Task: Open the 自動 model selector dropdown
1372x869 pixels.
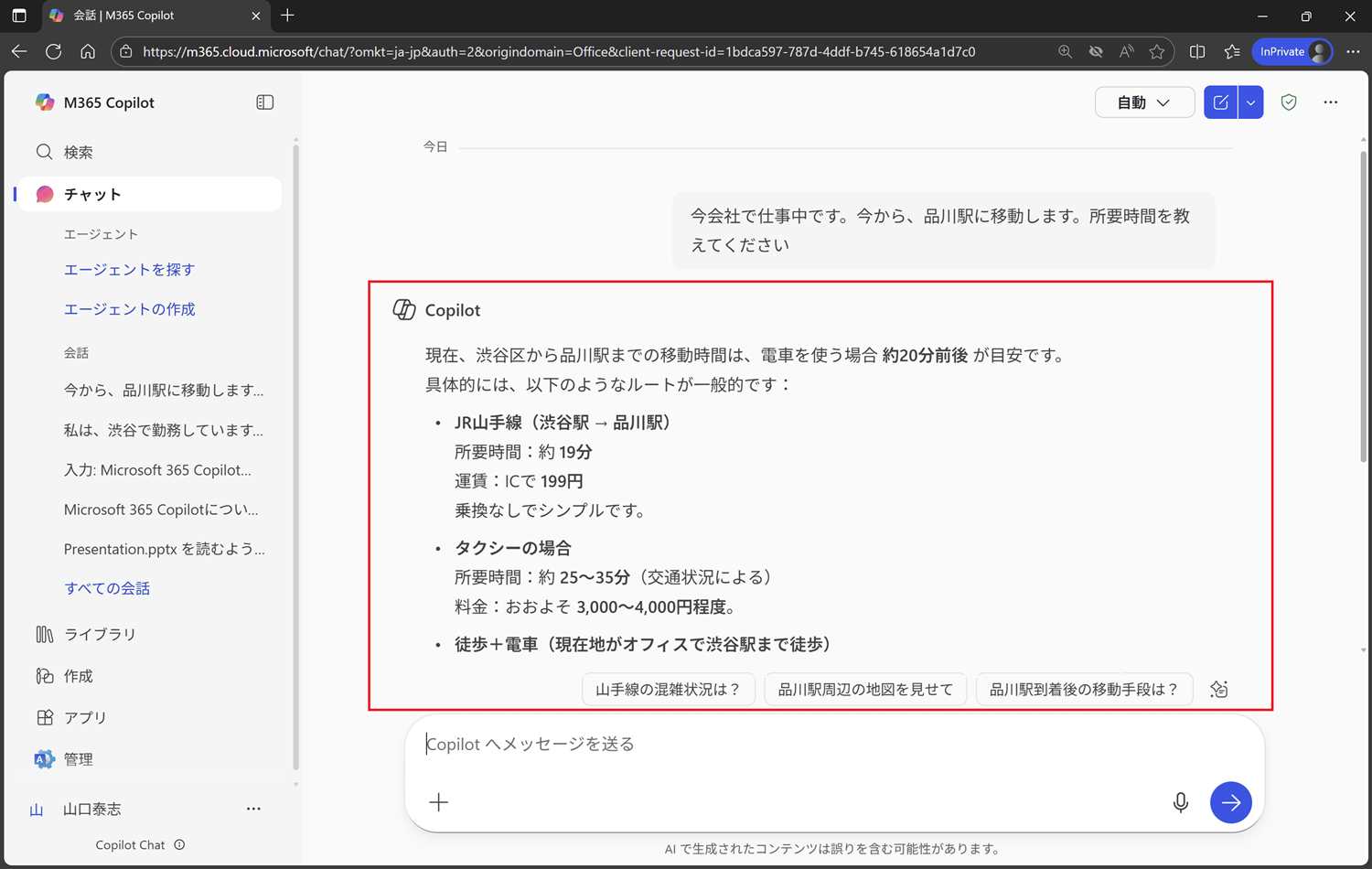Action: point(1144,102)
